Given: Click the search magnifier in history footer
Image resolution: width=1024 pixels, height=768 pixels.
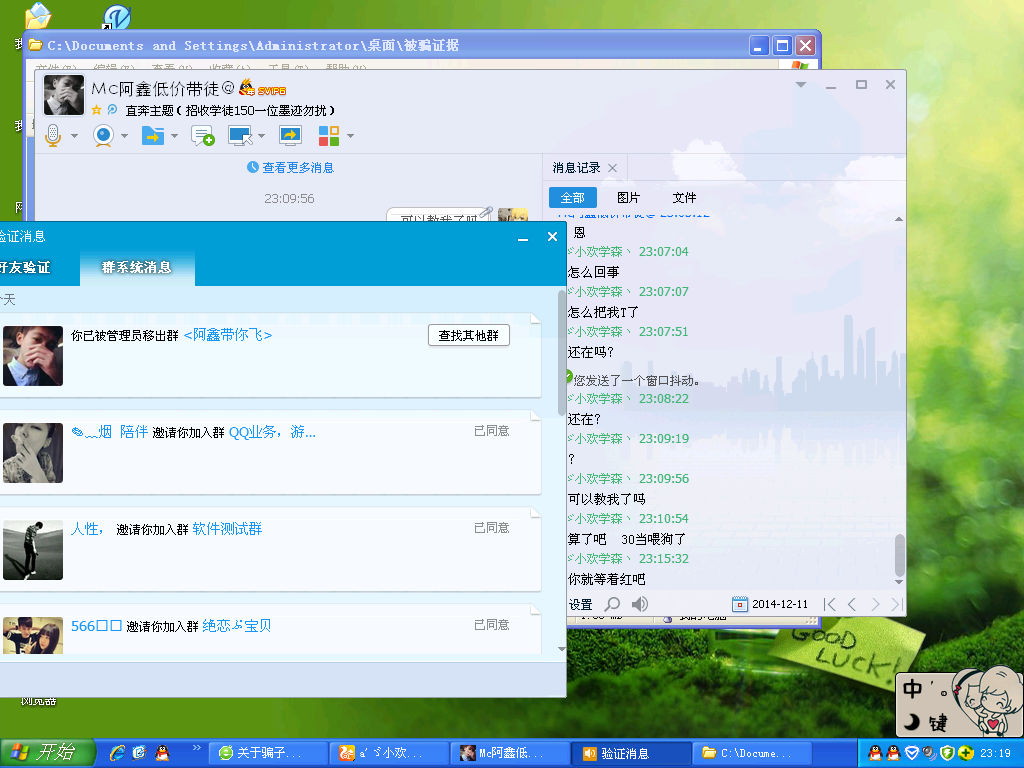Looking at the screenshot, I should (612, 604).
